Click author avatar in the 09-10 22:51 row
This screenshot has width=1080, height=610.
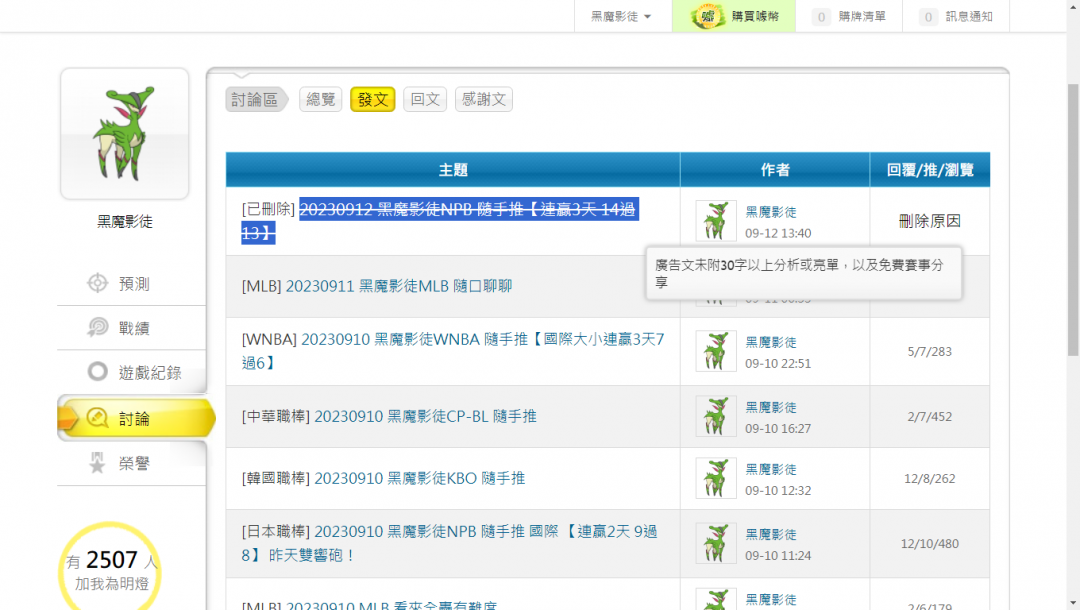[x=716, y=351]
